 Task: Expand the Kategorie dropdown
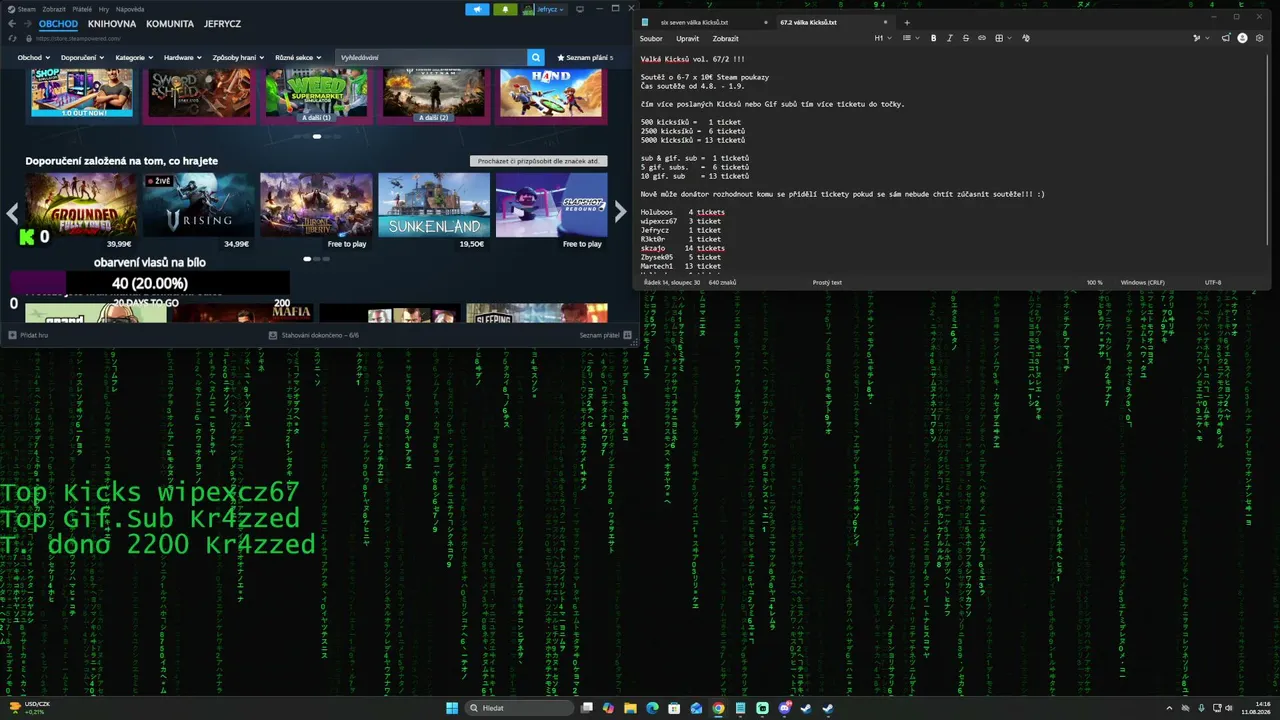(134, 58)
